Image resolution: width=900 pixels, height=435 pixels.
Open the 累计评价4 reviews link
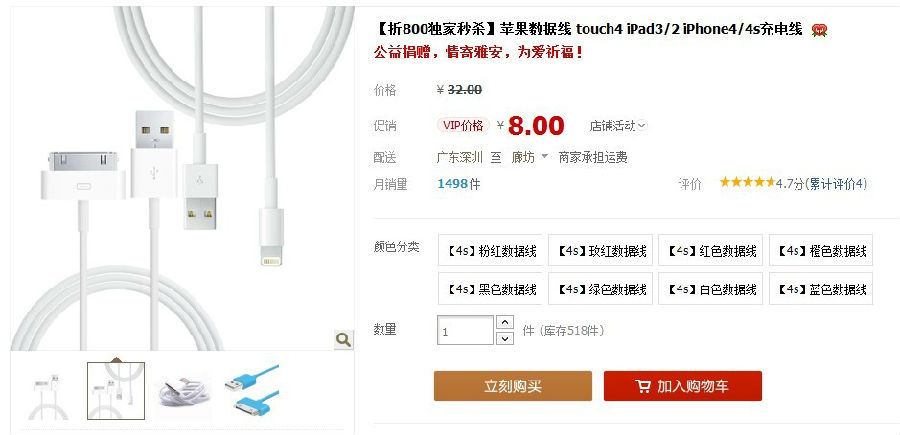coord(836,184)
